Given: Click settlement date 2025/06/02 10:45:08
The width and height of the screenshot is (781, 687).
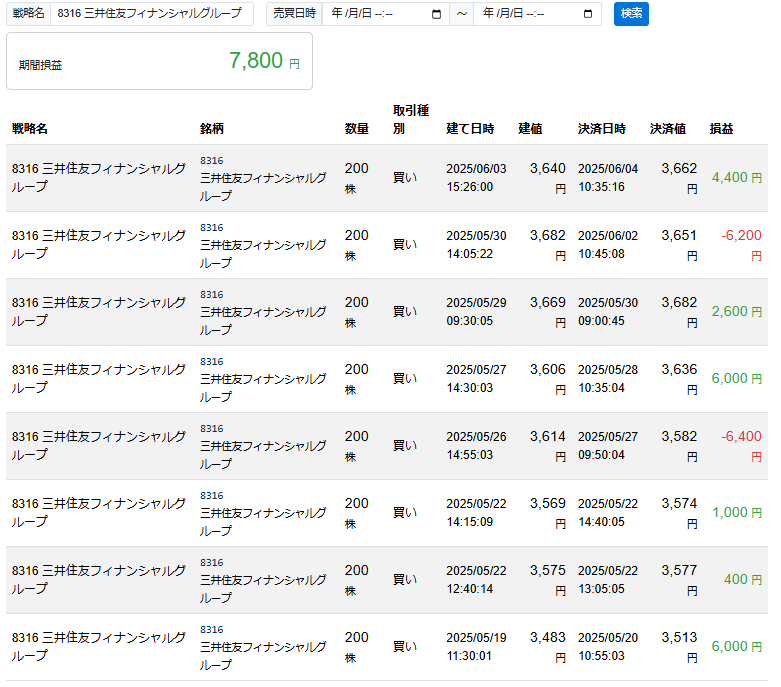Looking at the screenshot, I should 608,245.
